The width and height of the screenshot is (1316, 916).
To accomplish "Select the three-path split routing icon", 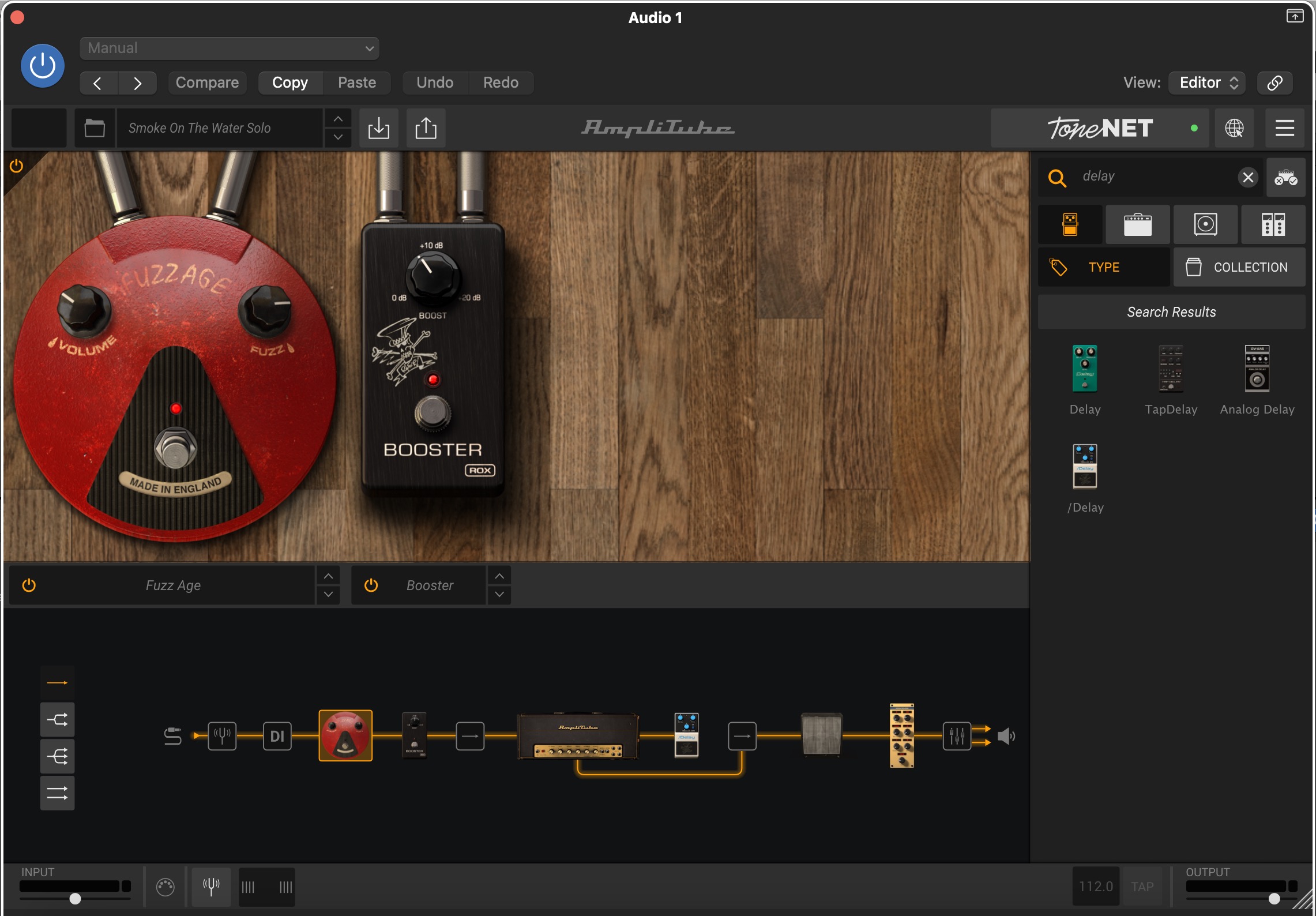I will click(57, 756).
